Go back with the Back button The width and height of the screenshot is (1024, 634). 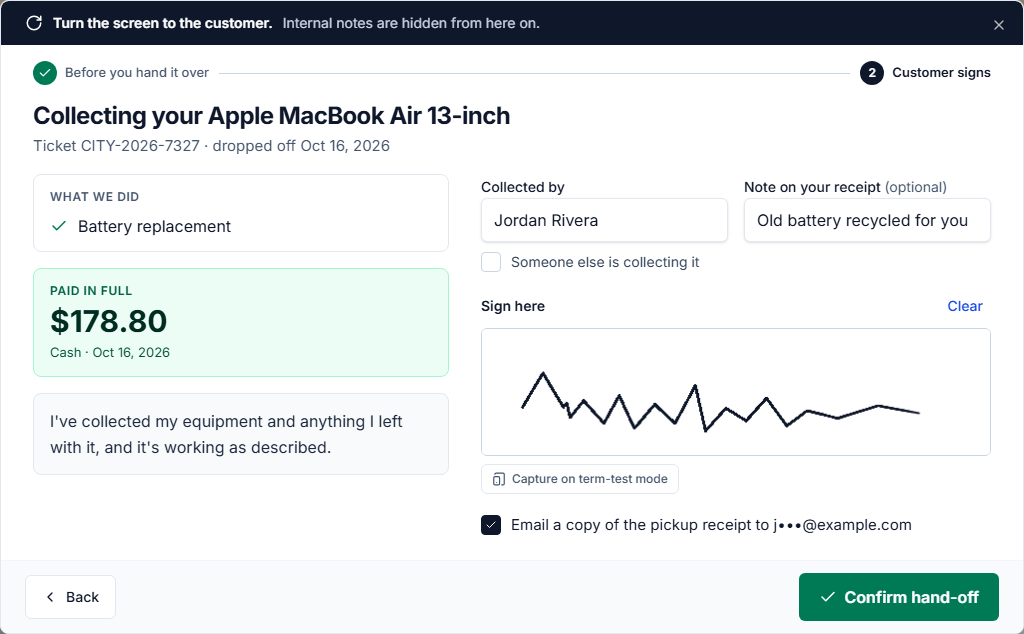71,597
